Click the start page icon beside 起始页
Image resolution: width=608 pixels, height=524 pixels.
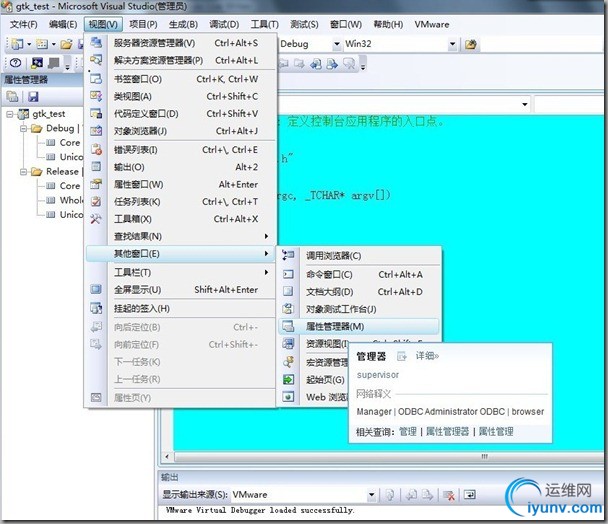click(x=288, y=379)
